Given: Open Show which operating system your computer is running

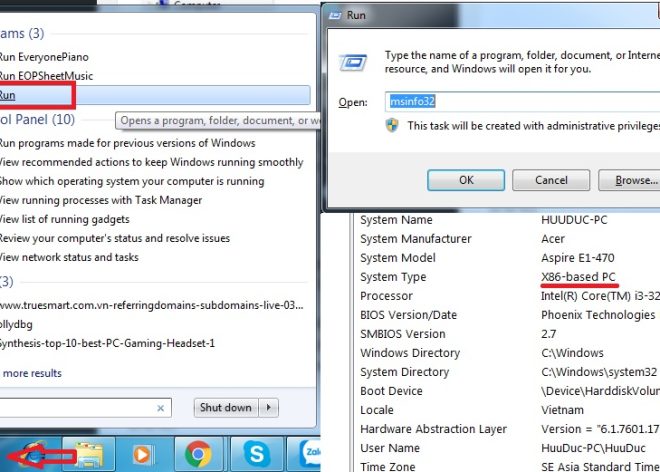Looking at the screenshot, I should 132,181.
